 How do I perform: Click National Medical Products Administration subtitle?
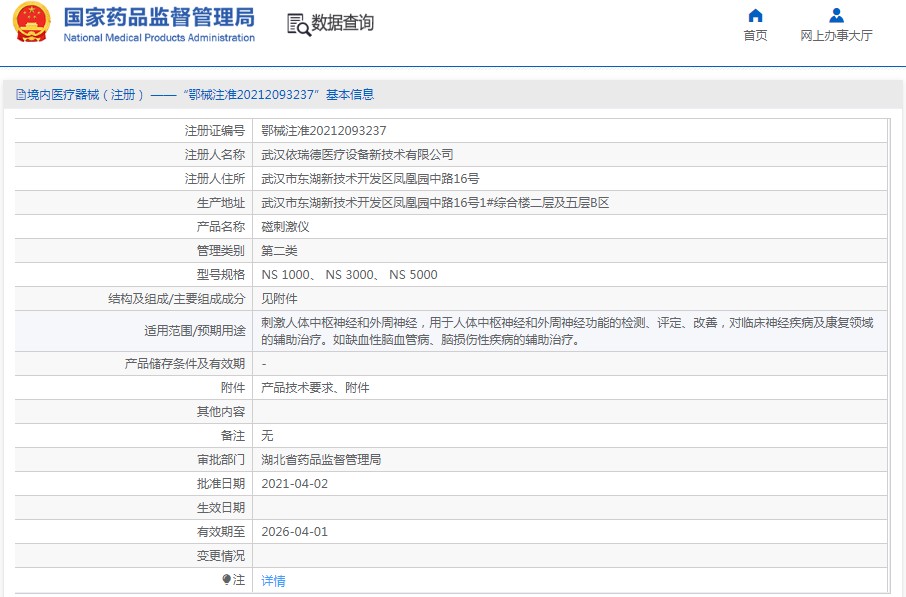pos(159,38)
